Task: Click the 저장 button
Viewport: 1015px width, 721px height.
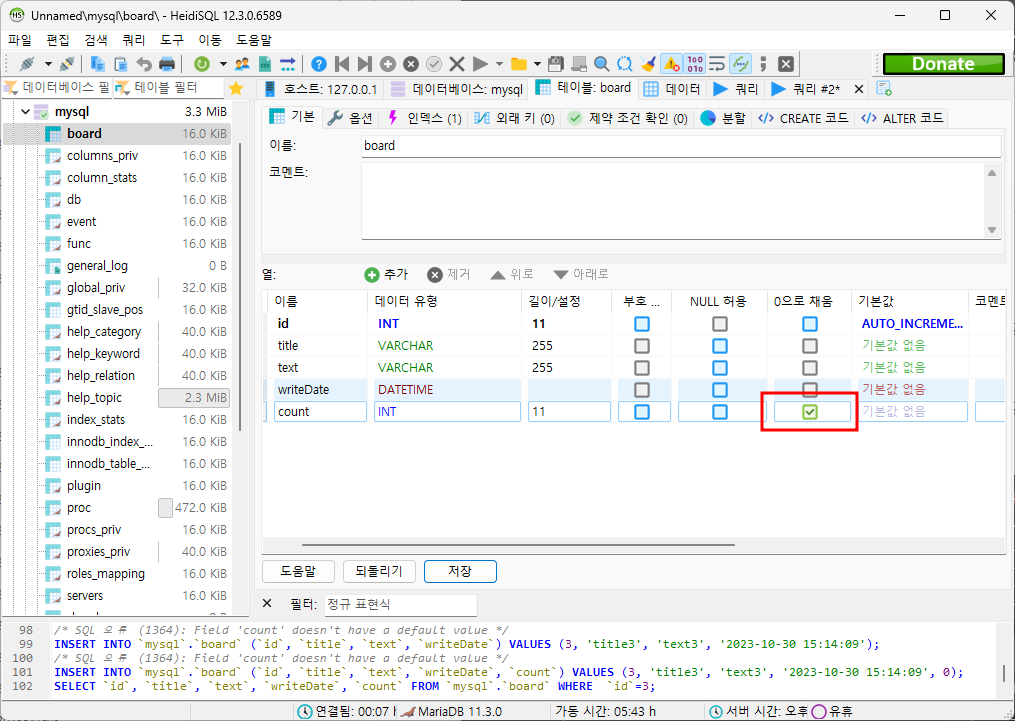Action: [460, 571]
